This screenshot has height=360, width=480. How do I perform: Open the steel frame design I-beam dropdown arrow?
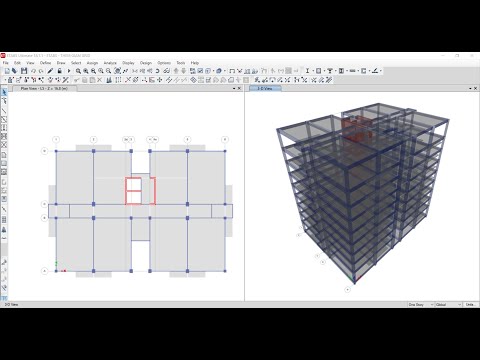313,71
